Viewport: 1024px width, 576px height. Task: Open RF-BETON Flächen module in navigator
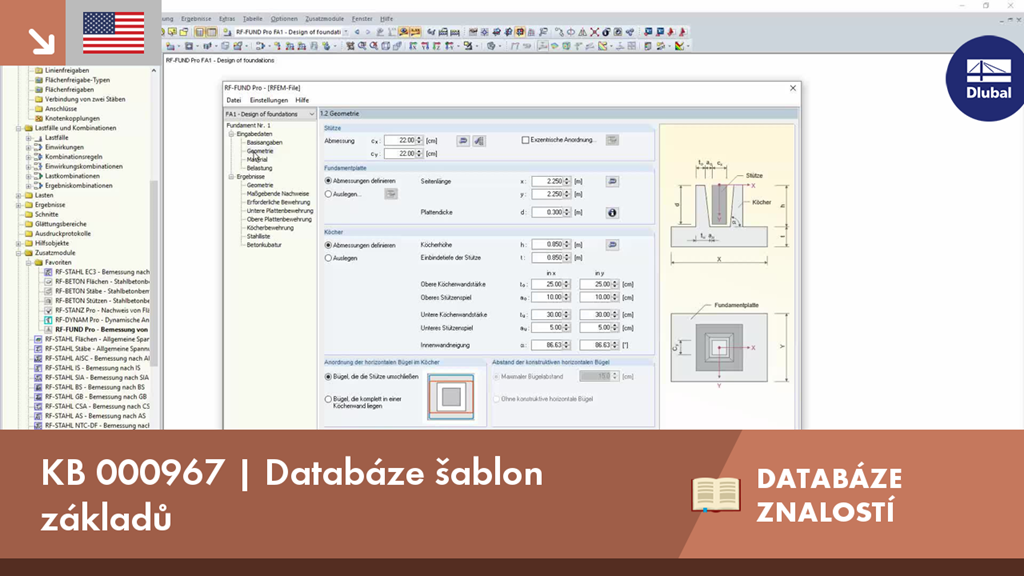pos(97,281)
